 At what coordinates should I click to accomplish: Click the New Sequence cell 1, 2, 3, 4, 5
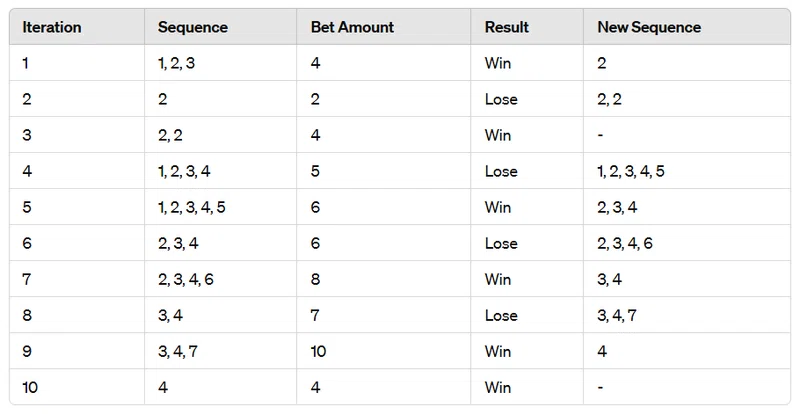point(630,171)
